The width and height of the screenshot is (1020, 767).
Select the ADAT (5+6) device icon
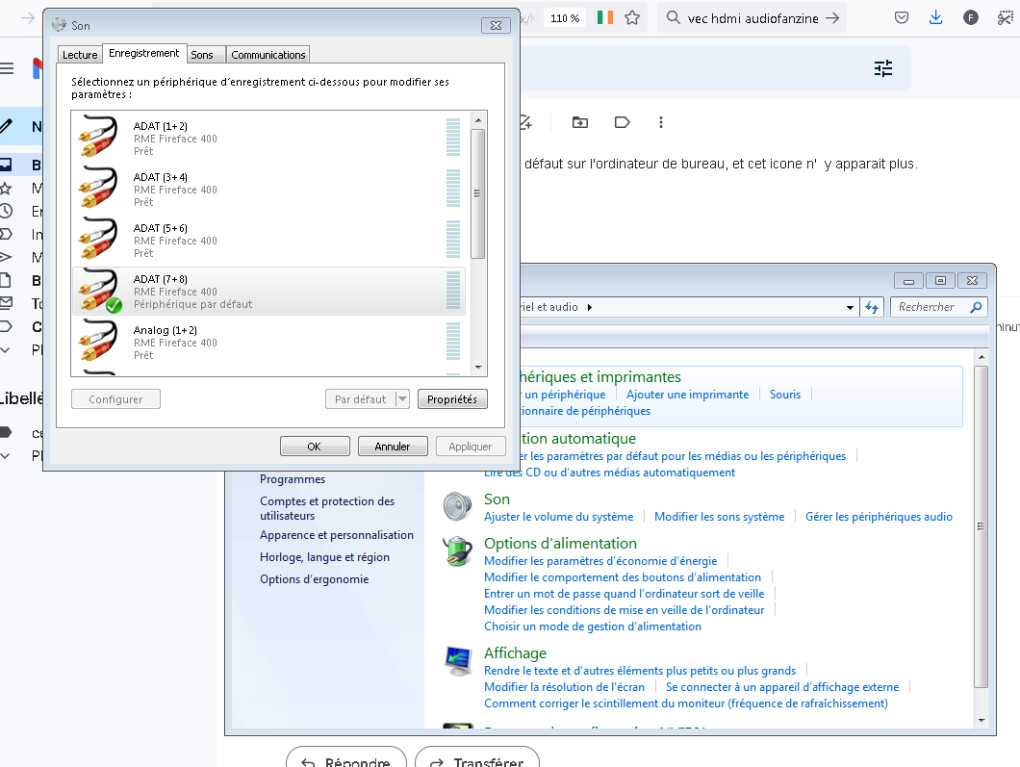98,239
